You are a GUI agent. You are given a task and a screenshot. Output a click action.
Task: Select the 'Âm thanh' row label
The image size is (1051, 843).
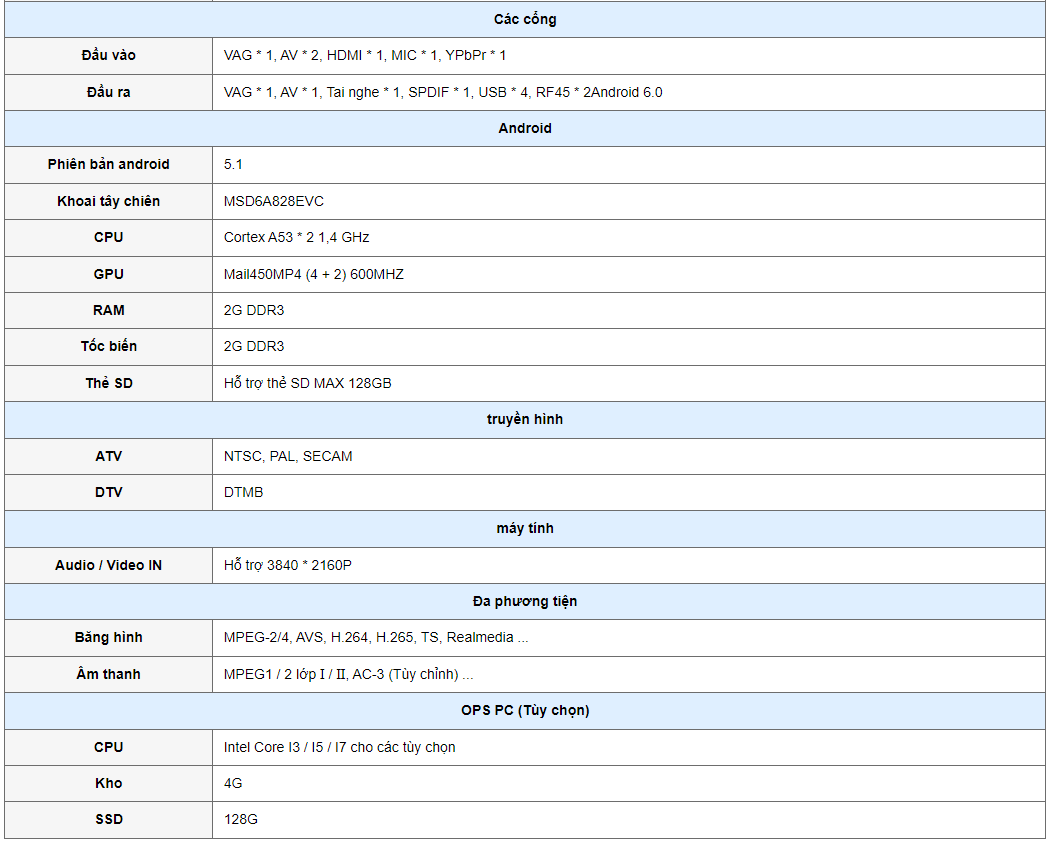[x=108, y=674]
